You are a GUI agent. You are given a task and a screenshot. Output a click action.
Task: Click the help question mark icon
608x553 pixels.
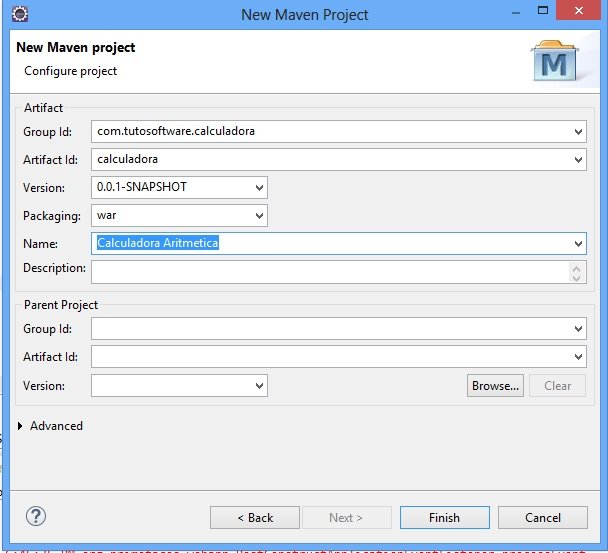click(x=36, y=516)
